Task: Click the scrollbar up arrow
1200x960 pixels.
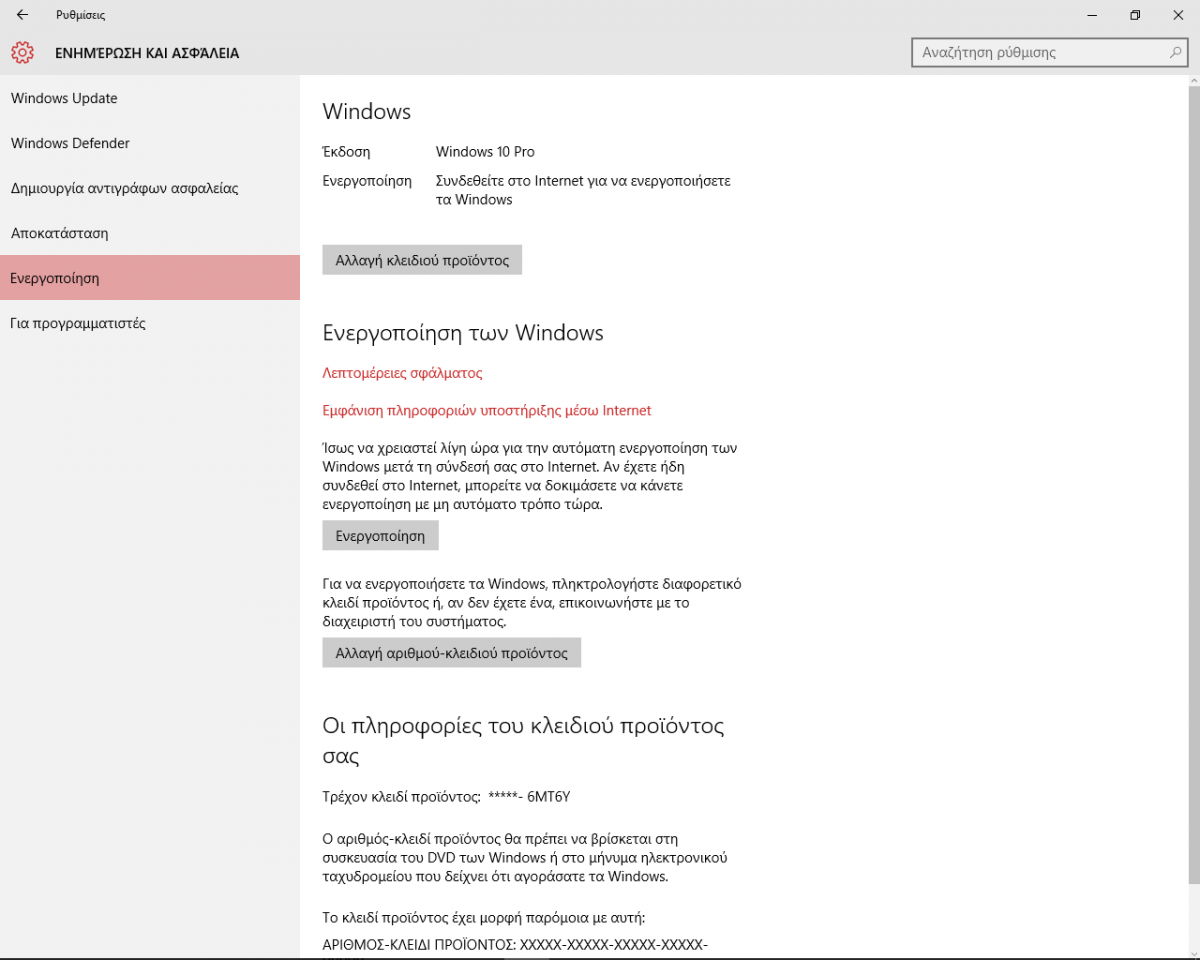Action: [1193, 81]
